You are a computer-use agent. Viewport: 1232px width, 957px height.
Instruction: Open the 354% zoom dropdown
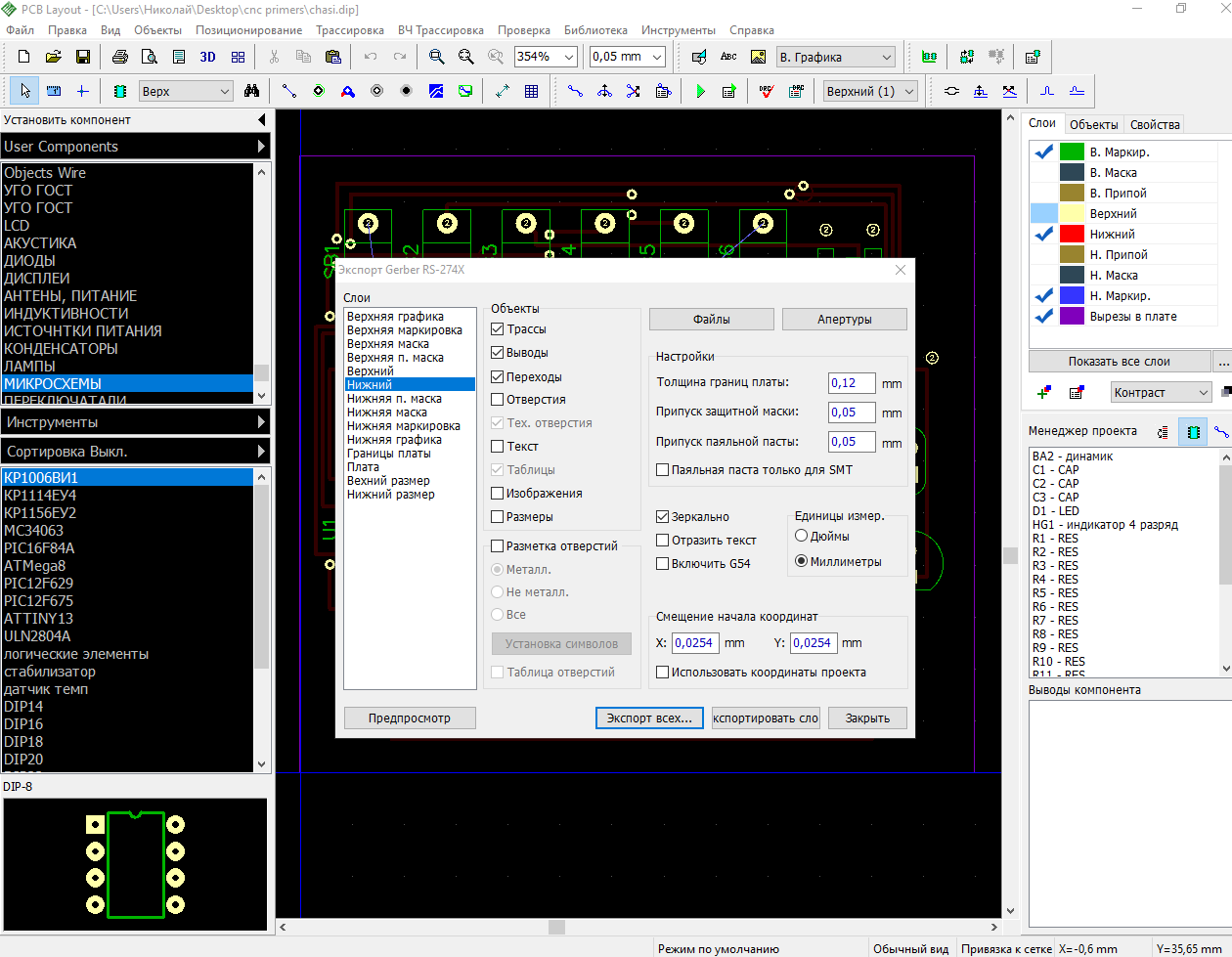[x=568, y=57]
